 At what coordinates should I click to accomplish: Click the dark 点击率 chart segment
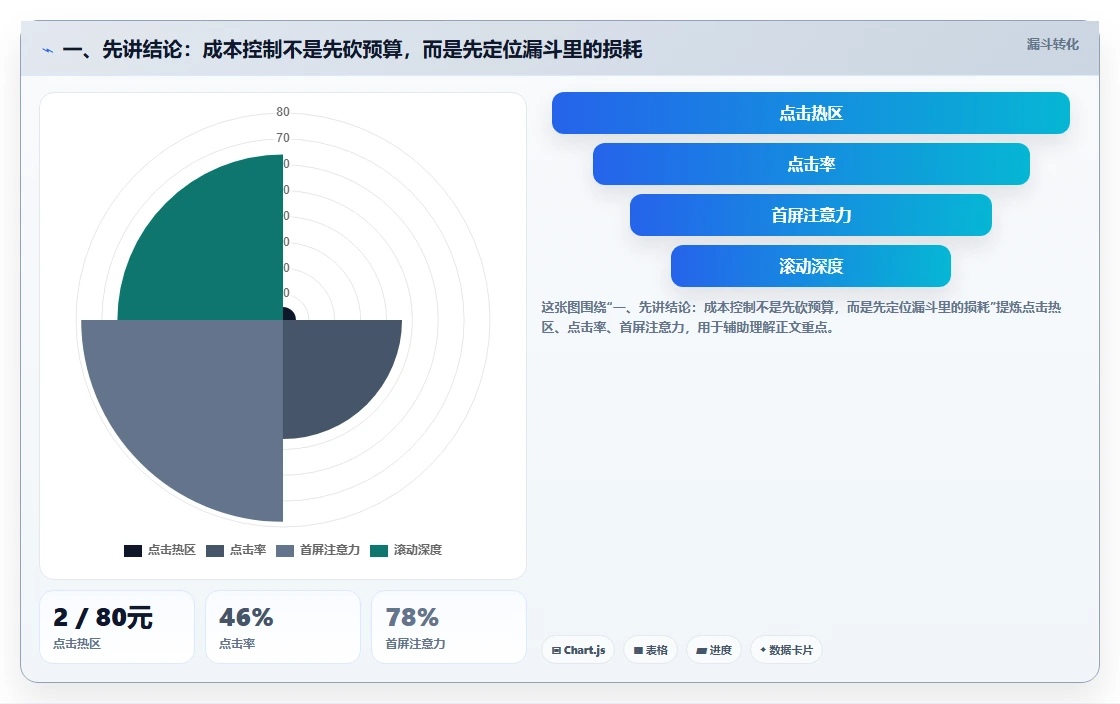click(336, 371)
